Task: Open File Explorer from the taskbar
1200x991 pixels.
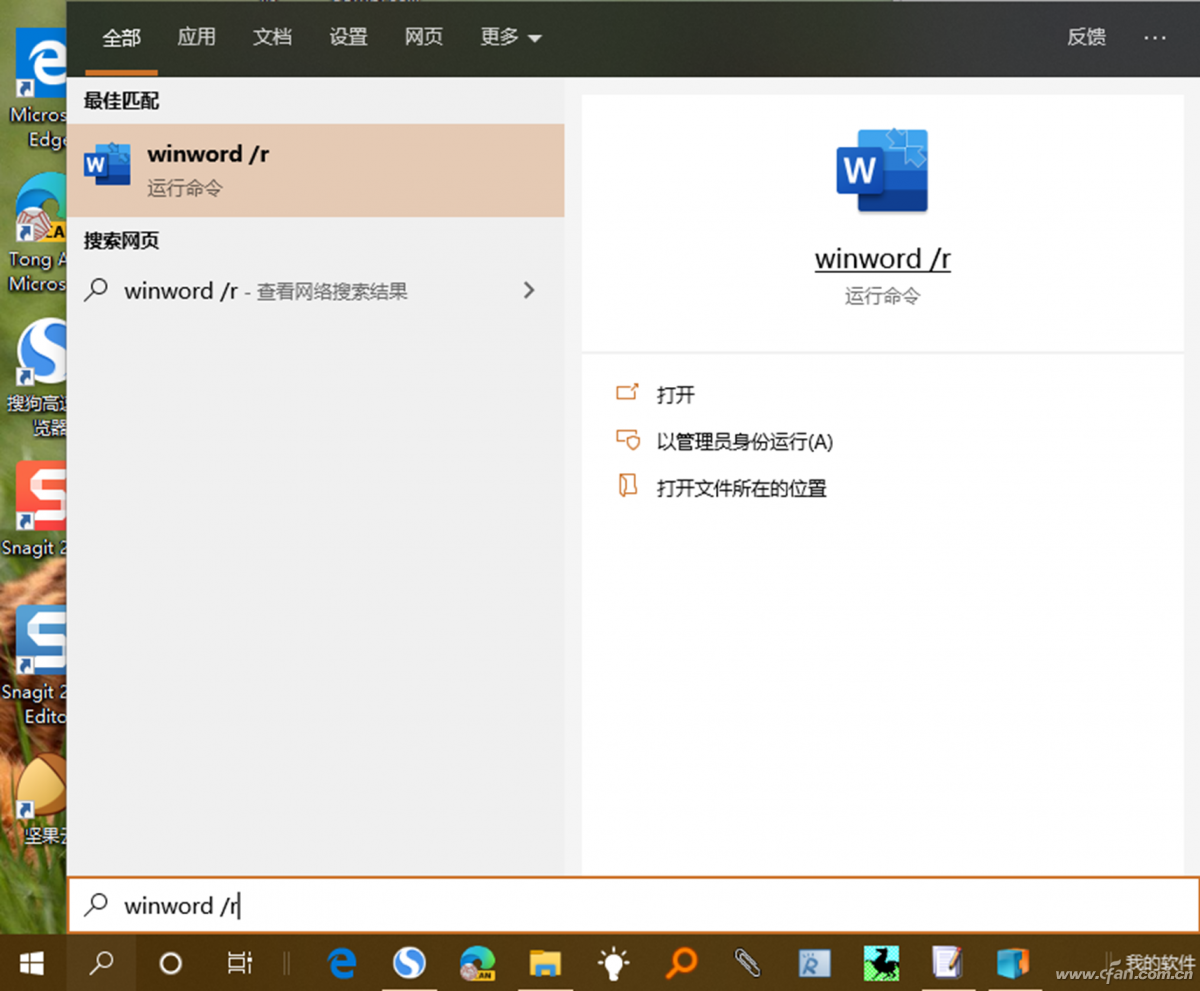Action: pyautogui.click(x=545, y=963)
